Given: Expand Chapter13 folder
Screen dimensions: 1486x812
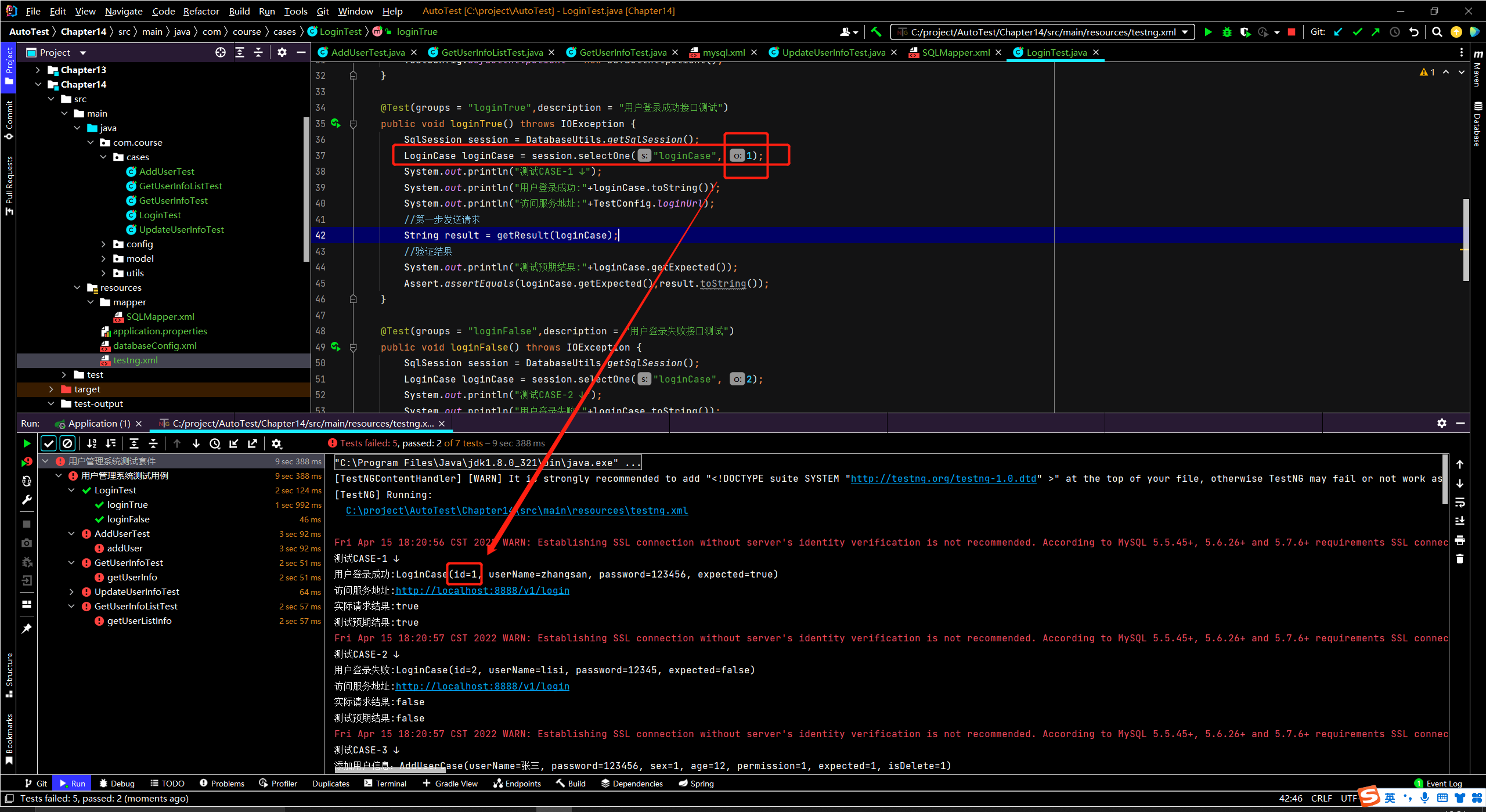Looking at the screenshot, I should (38, 70).
